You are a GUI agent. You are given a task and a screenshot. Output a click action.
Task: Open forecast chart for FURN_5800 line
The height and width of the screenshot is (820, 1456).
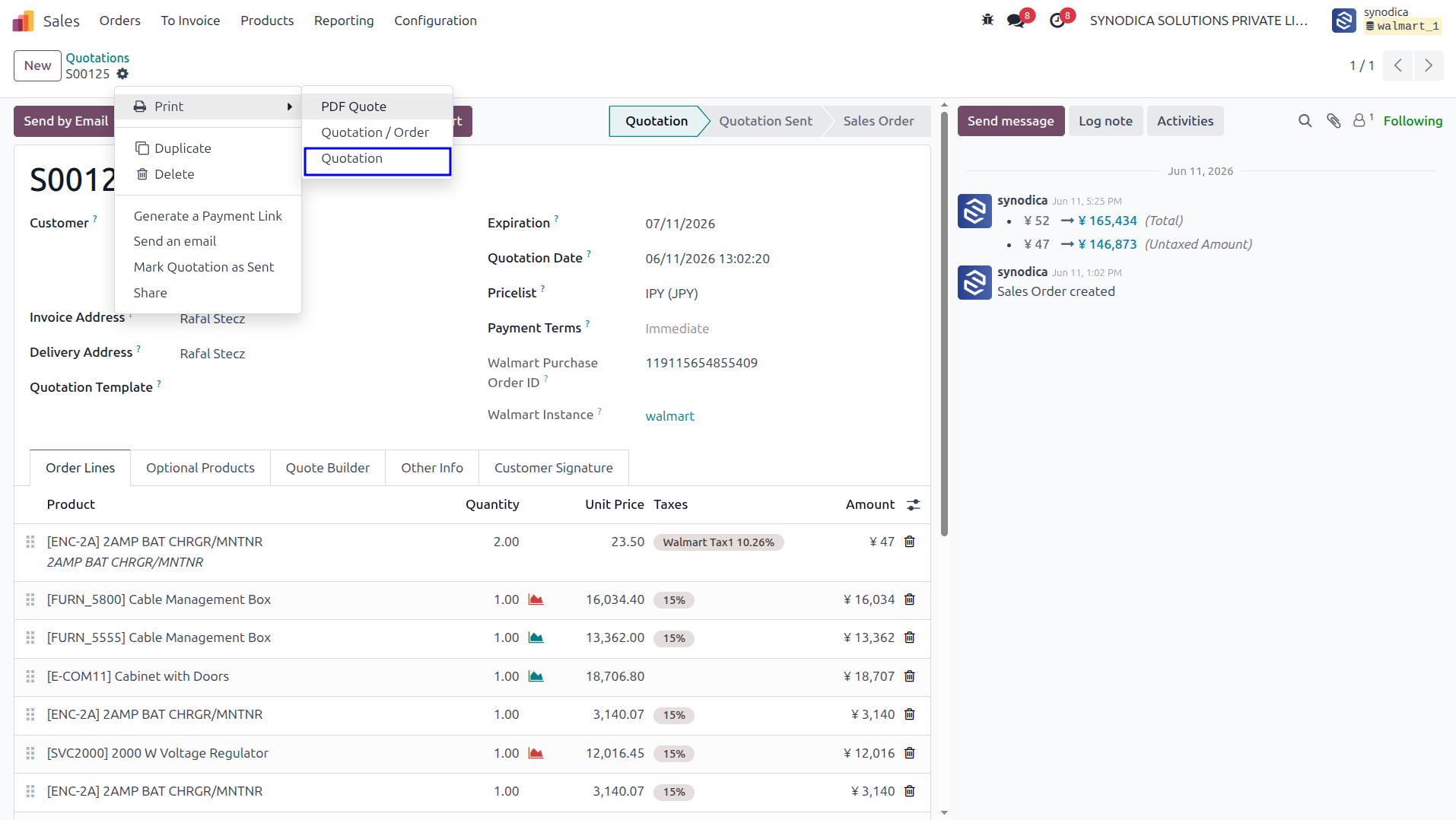(536, 599)
